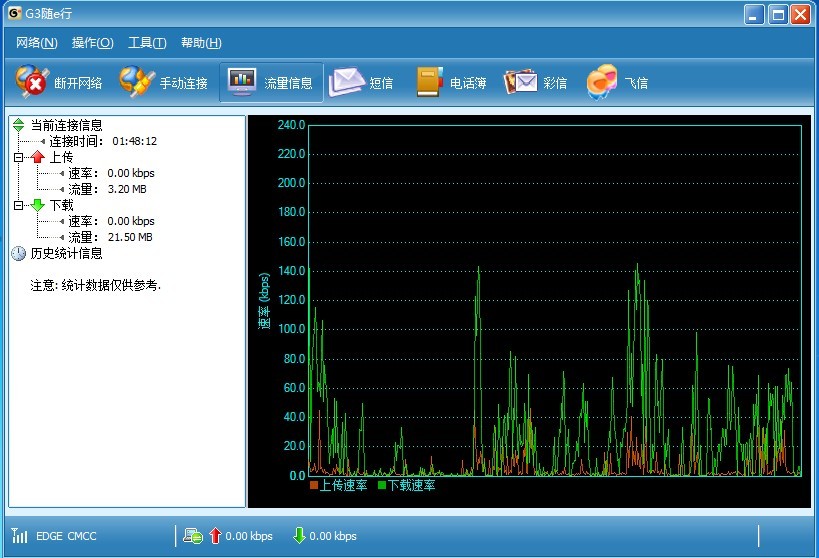Select the 上传 tree item label

pyautogui.click(x=61, y=157)
